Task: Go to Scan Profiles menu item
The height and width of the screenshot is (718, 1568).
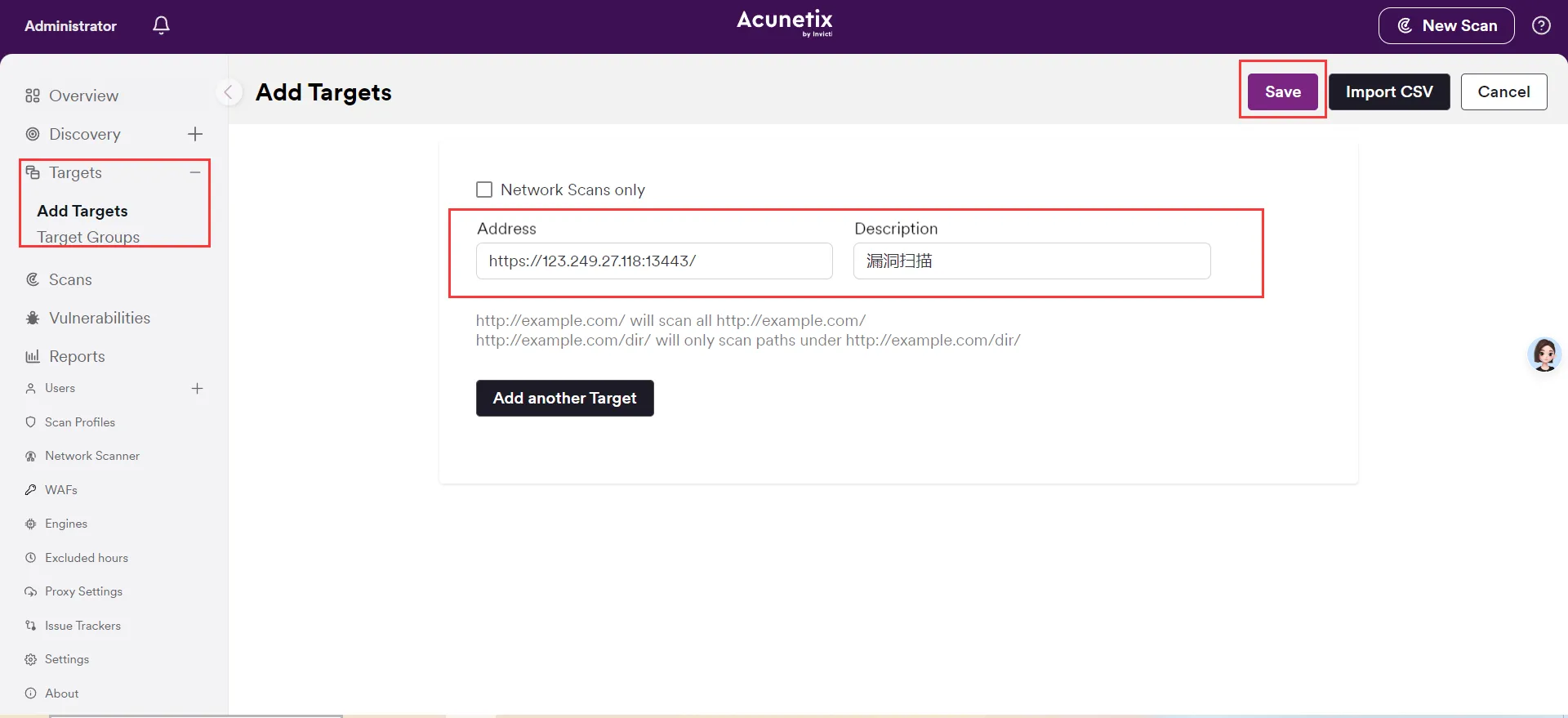Action: [x=80, y=422]
